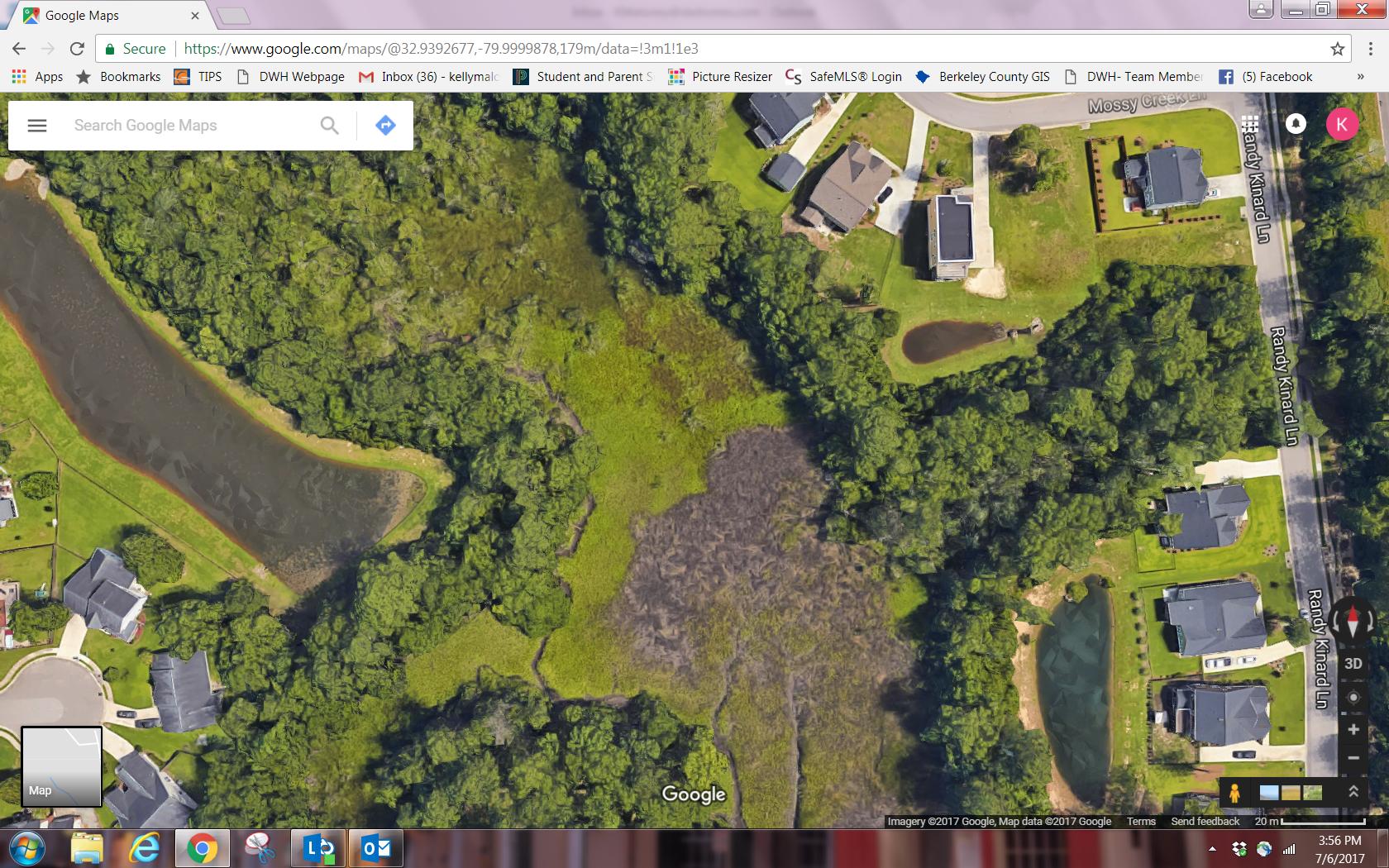Click the Send feedback link

tap(1205, 821)
